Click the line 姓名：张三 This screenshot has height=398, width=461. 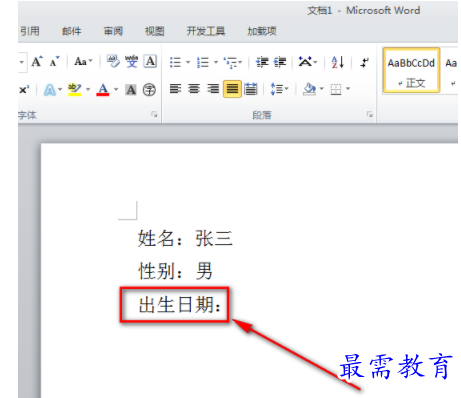pos(185,239)
